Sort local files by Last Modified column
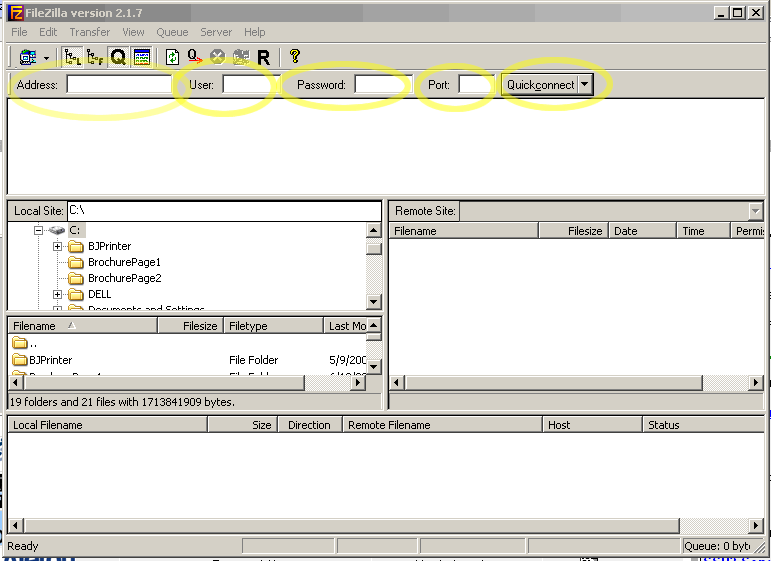Image resolution: width=771 pixels, height=561 pixels. click(x=345, y=326)
